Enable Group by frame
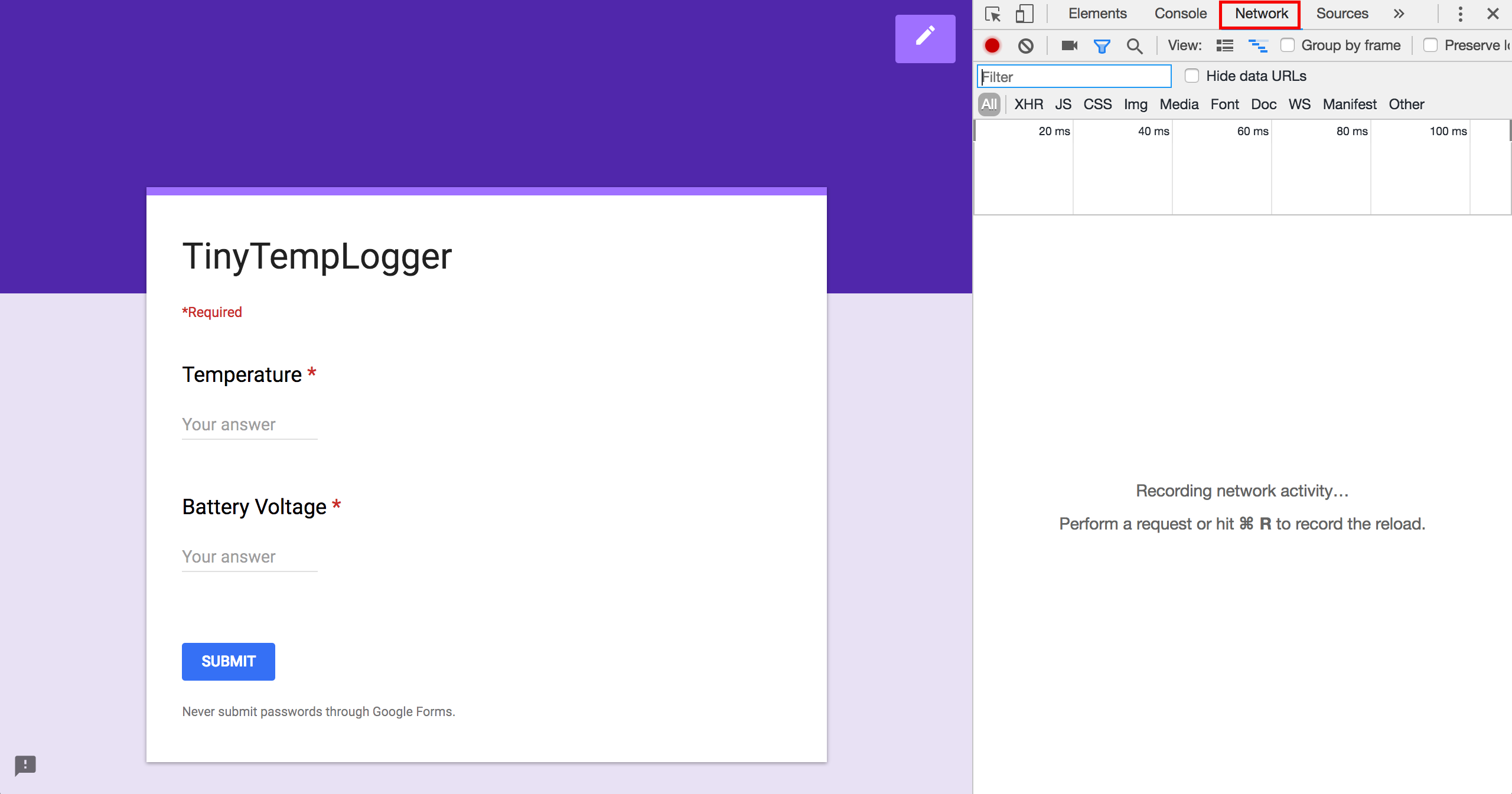 [x=1288, y=45]
